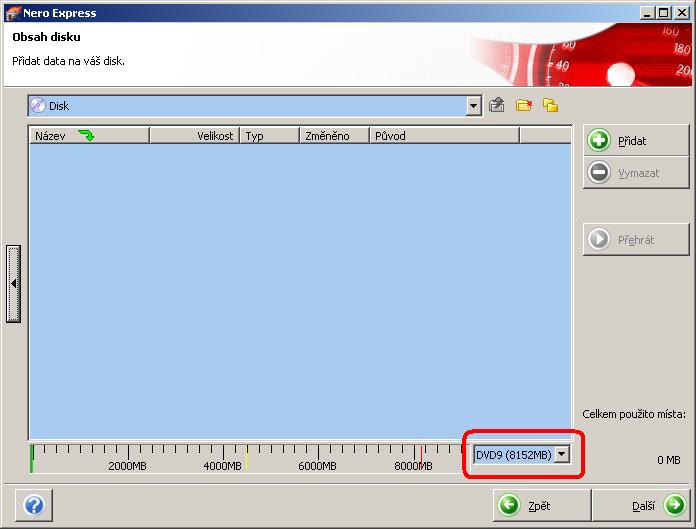Screen dimensions: 696x529
Task: Continue with the Další button
Action: [641, 505]
